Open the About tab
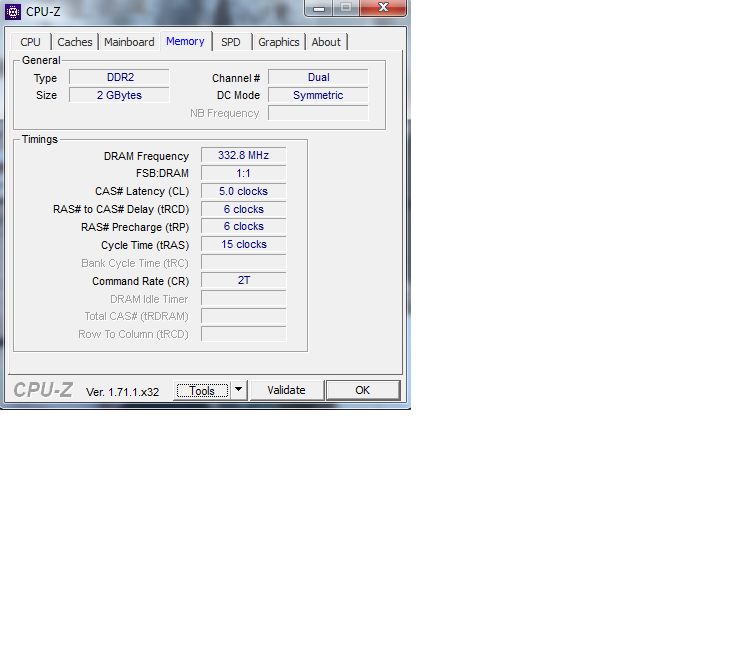737x647 pixels. coord(326,42)
